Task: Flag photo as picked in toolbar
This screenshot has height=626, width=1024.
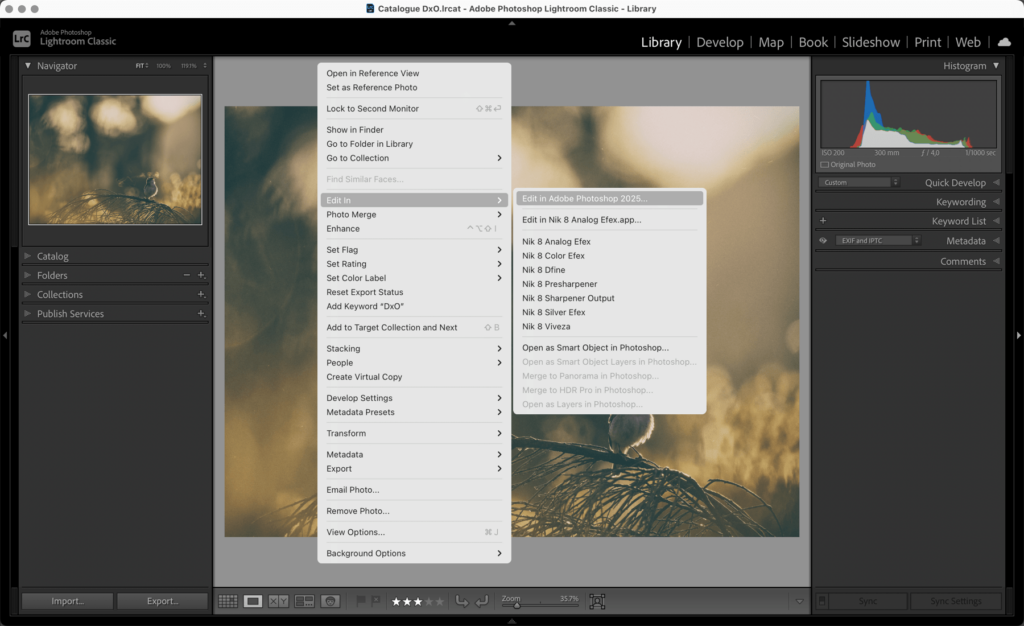Action: tap(360, 601)
